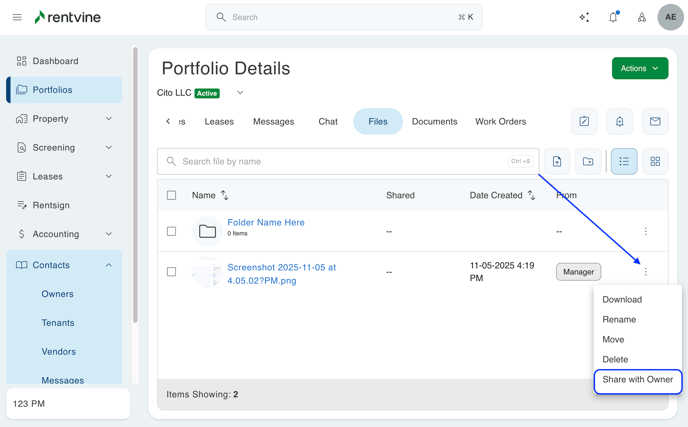Check the Screenshot file row checkbox
Viewport: 688px width, 427px height.
(171, 272)
